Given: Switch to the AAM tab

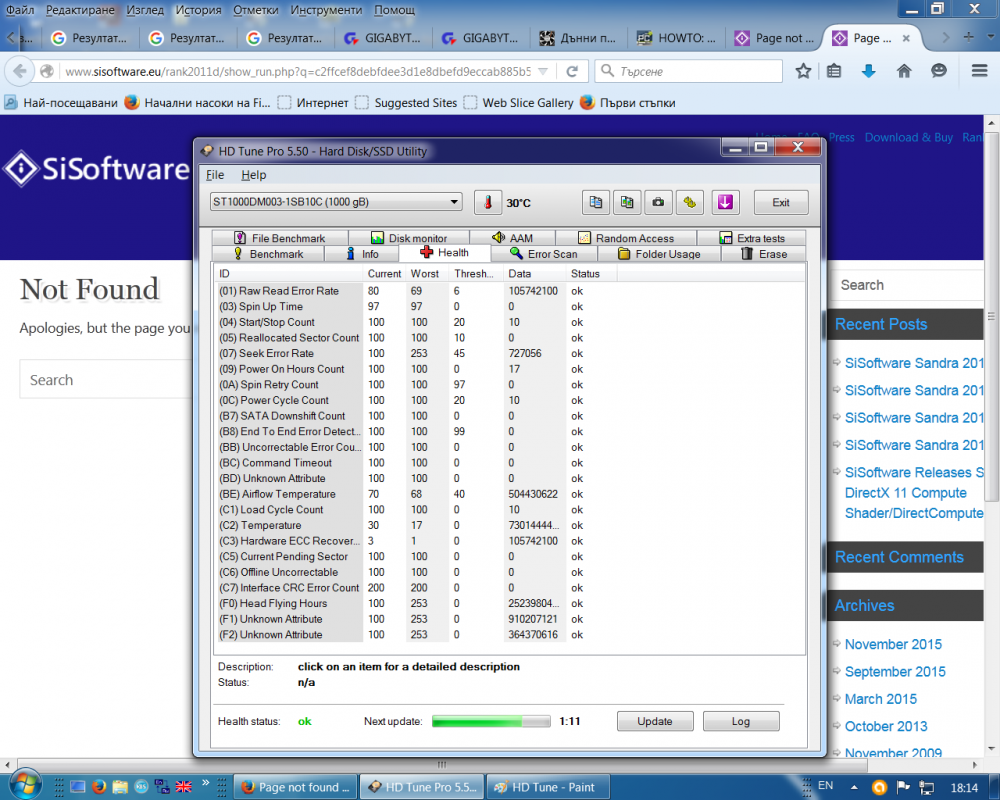Looking at the screenshot, I should [512, 238].
